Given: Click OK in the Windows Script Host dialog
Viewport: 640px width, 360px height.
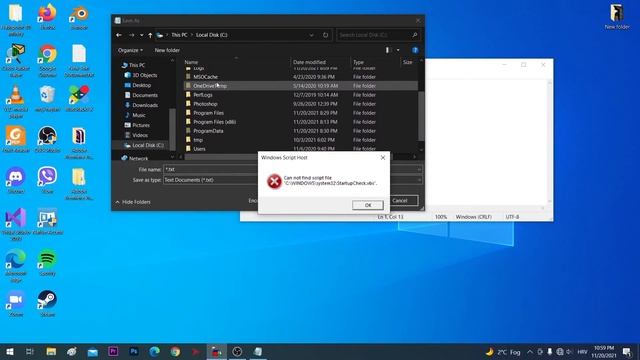Looking at the screenshot, I should coord(367,205).
